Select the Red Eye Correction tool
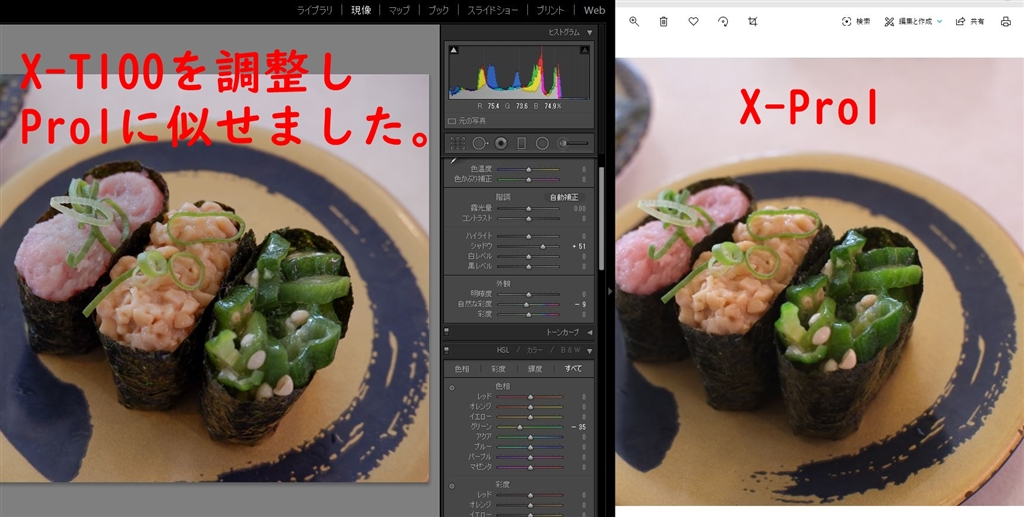The width and height of the screenshot is (1024, 517). [501, 143]
